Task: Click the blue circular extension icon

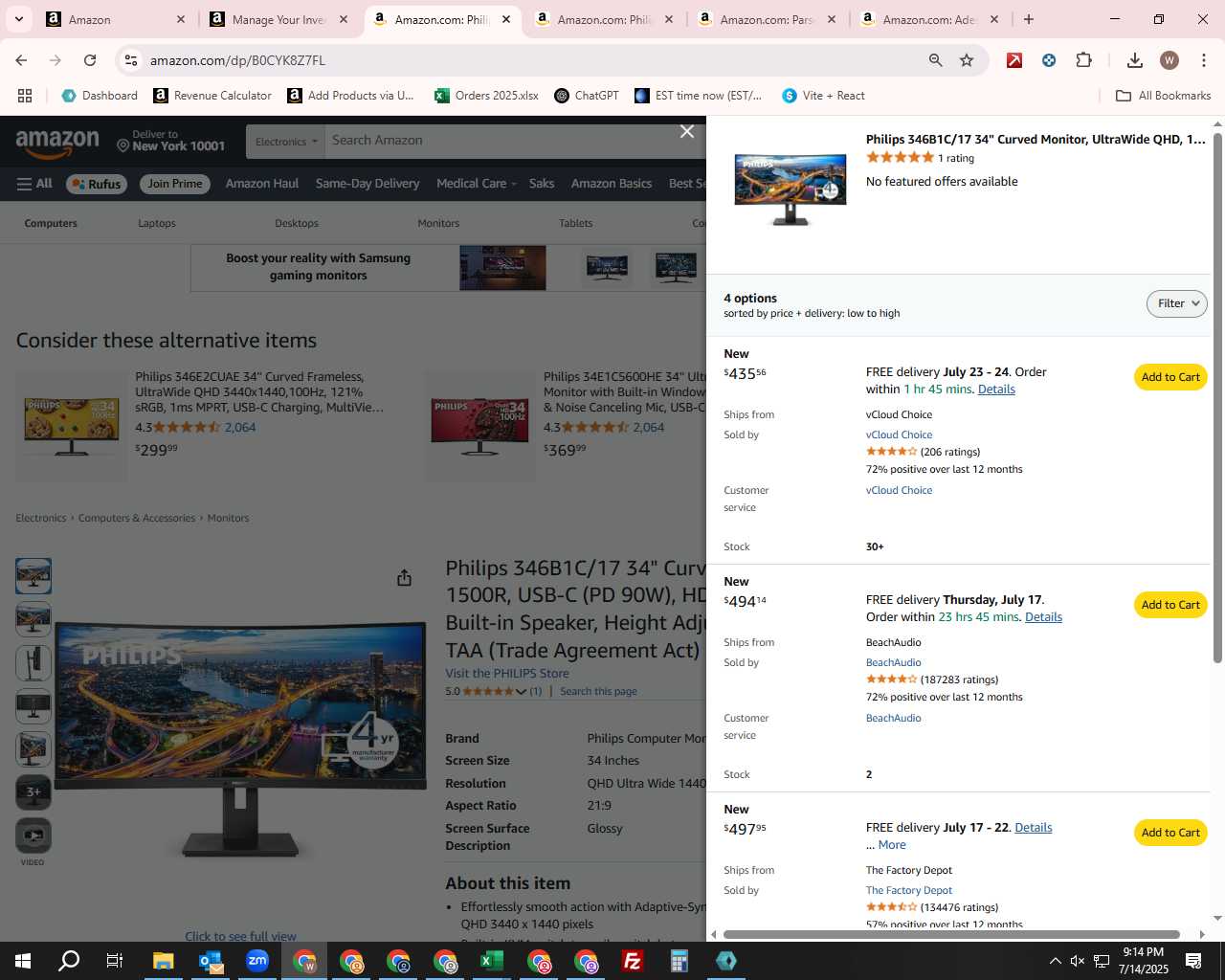Action: (1049, 60)
